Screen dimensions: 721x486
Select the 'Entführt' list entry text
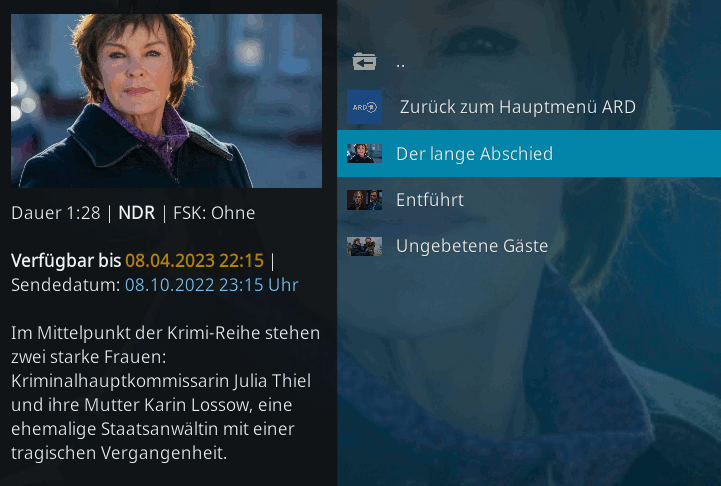point(430,200)
